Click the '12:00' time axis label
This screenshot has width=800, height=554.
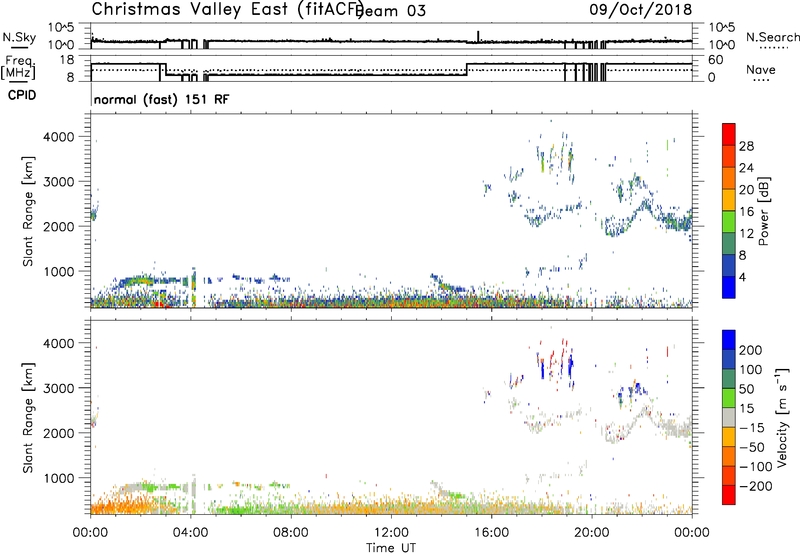tap(391, 533)
